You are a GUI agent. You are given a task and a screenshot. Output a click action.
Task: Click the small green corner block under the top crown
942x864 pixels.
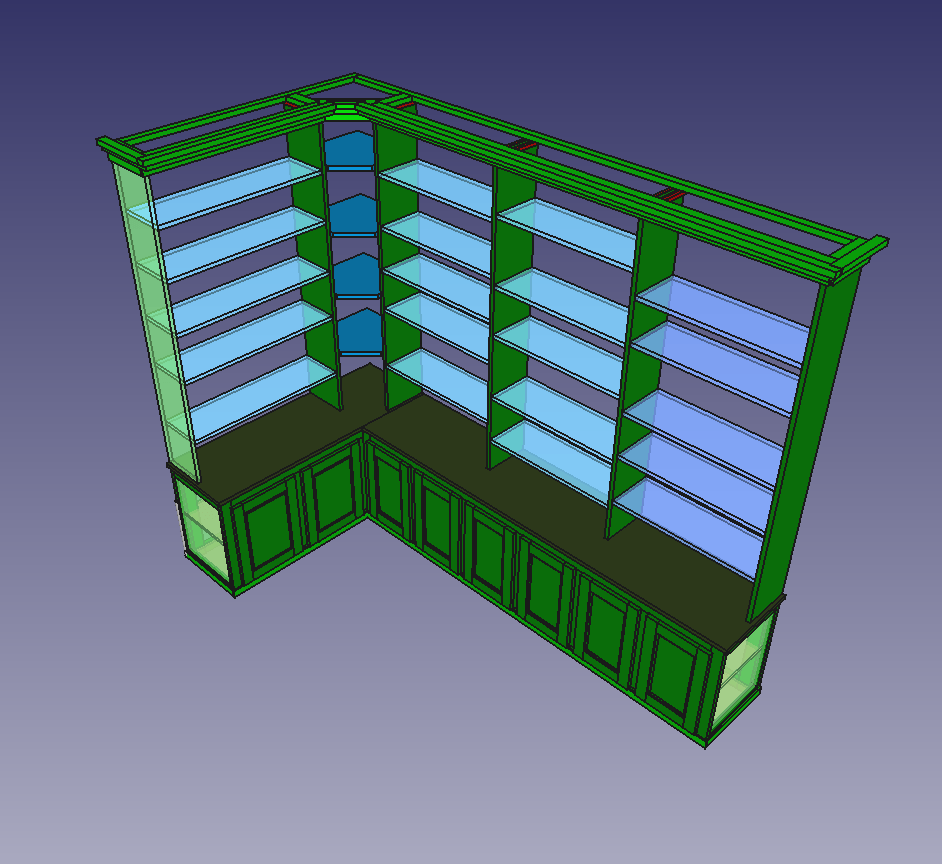(x=344, y=112)
